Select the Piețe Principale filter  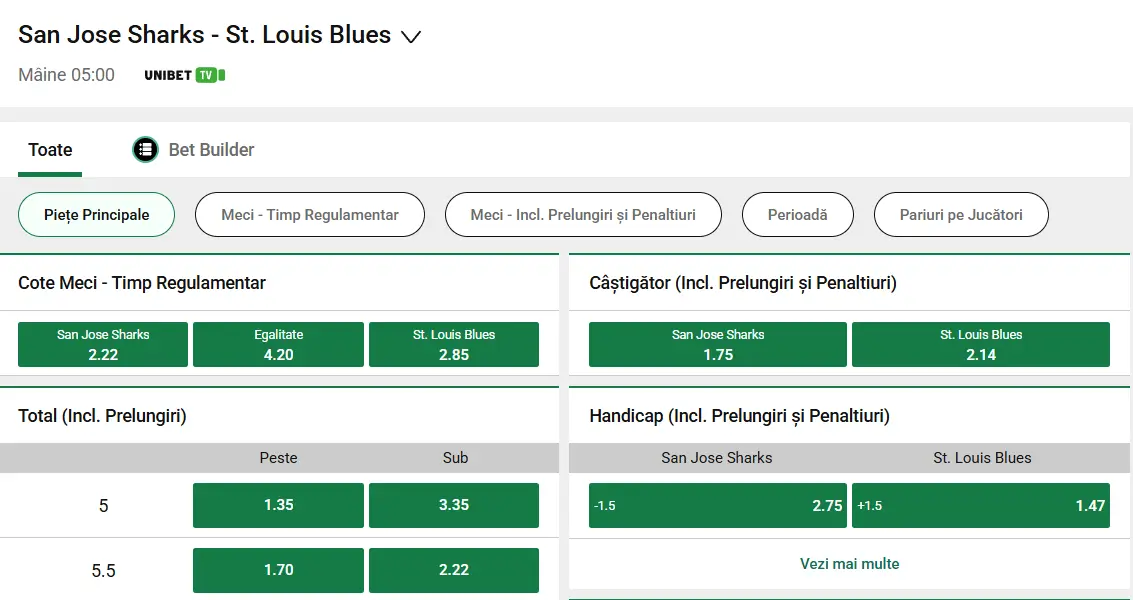tap(96, 214)
